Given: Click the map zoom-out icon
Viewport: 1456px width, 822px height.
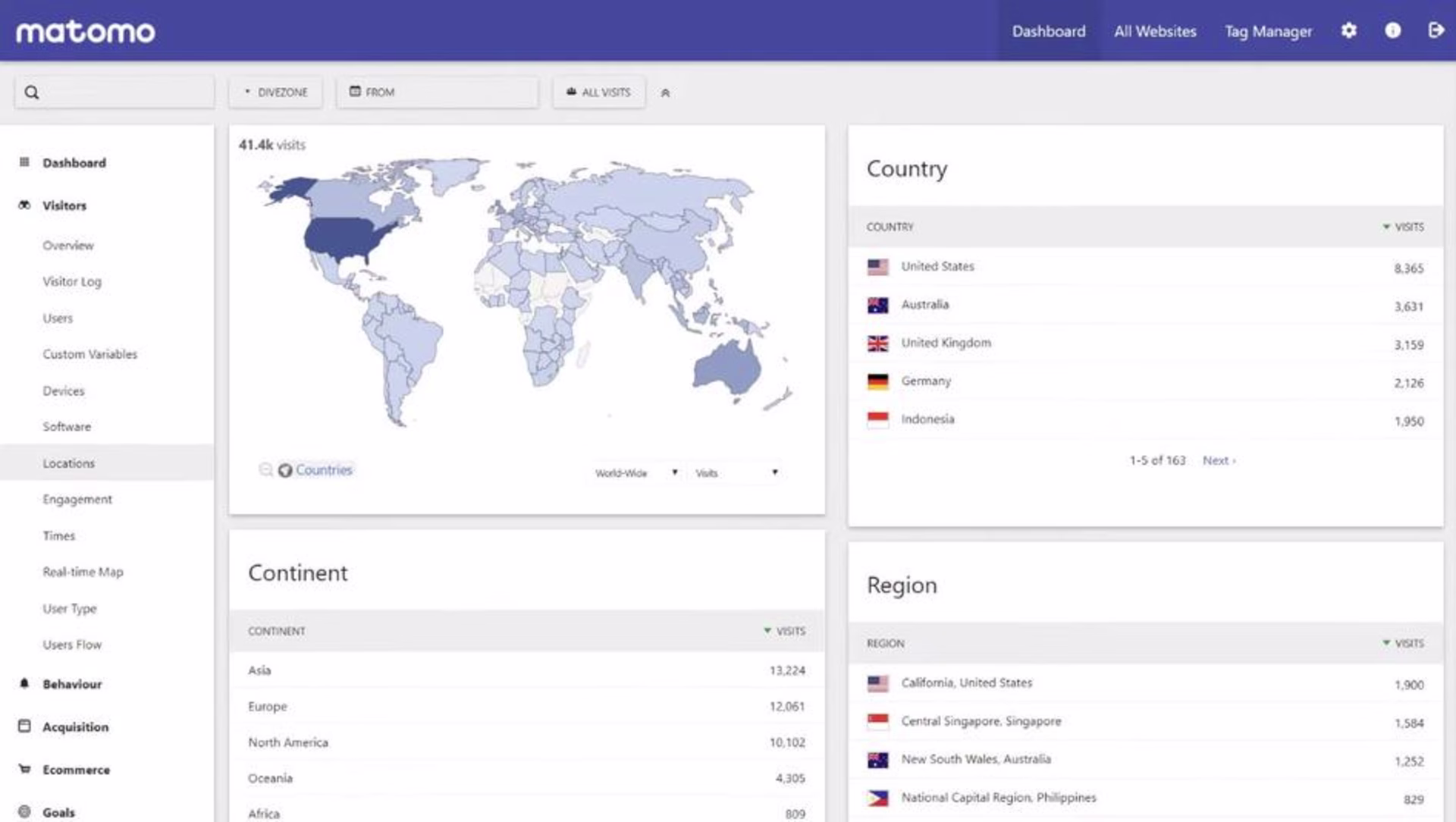Looking at the screenshot, I should [x=265, y=470].
